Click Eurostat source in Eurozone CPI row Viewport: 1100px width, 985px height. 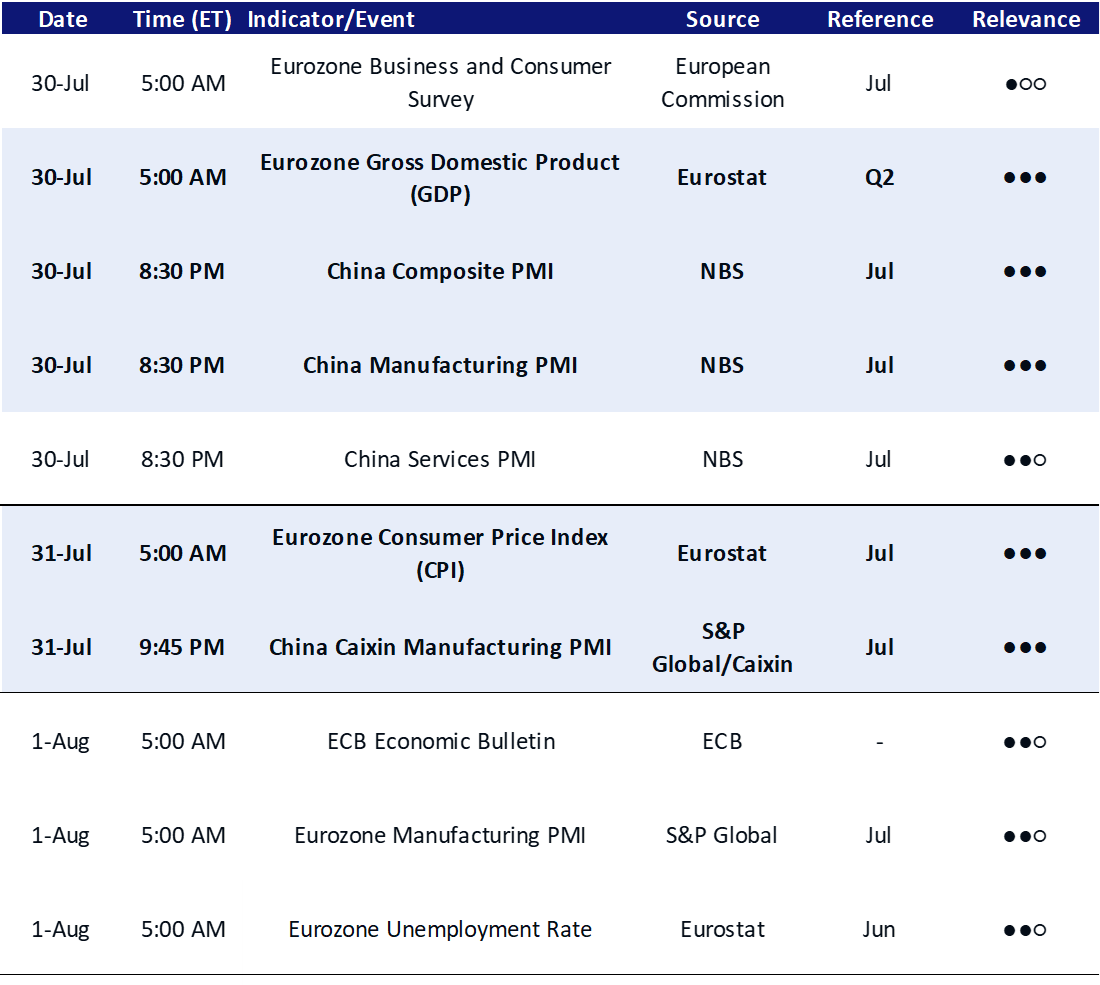point(723,554)
